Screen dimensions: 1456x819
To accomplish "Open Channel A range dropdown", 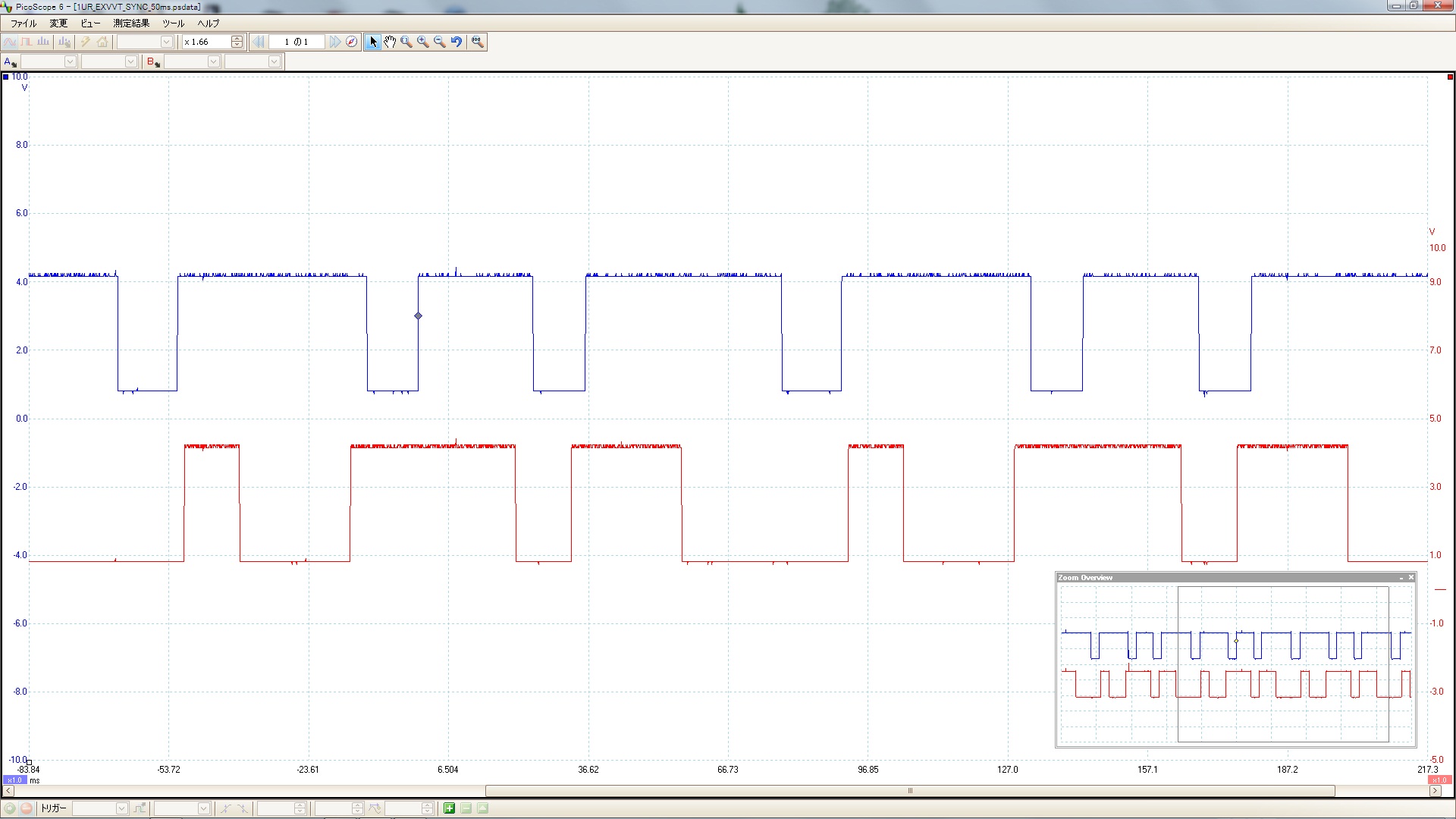I will click(x=49, y=61).
